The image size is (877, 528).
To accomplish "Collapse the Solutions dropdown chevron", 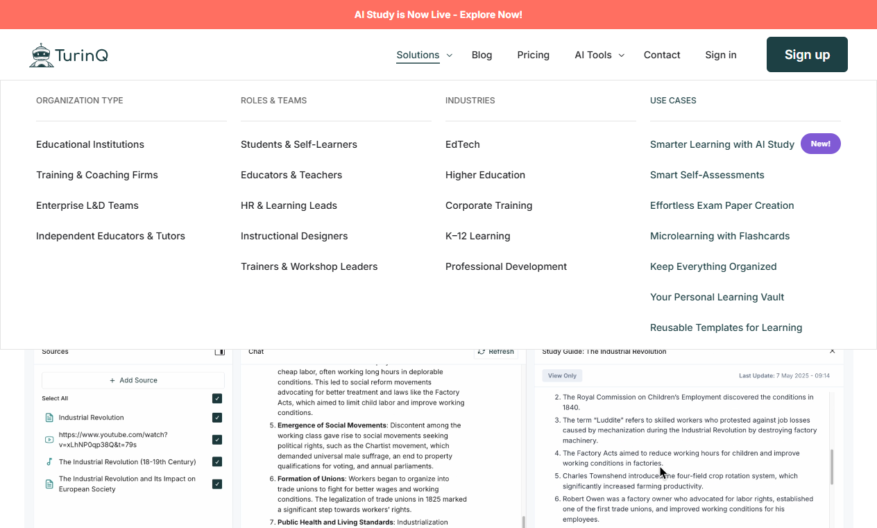I will coord(449,55).
